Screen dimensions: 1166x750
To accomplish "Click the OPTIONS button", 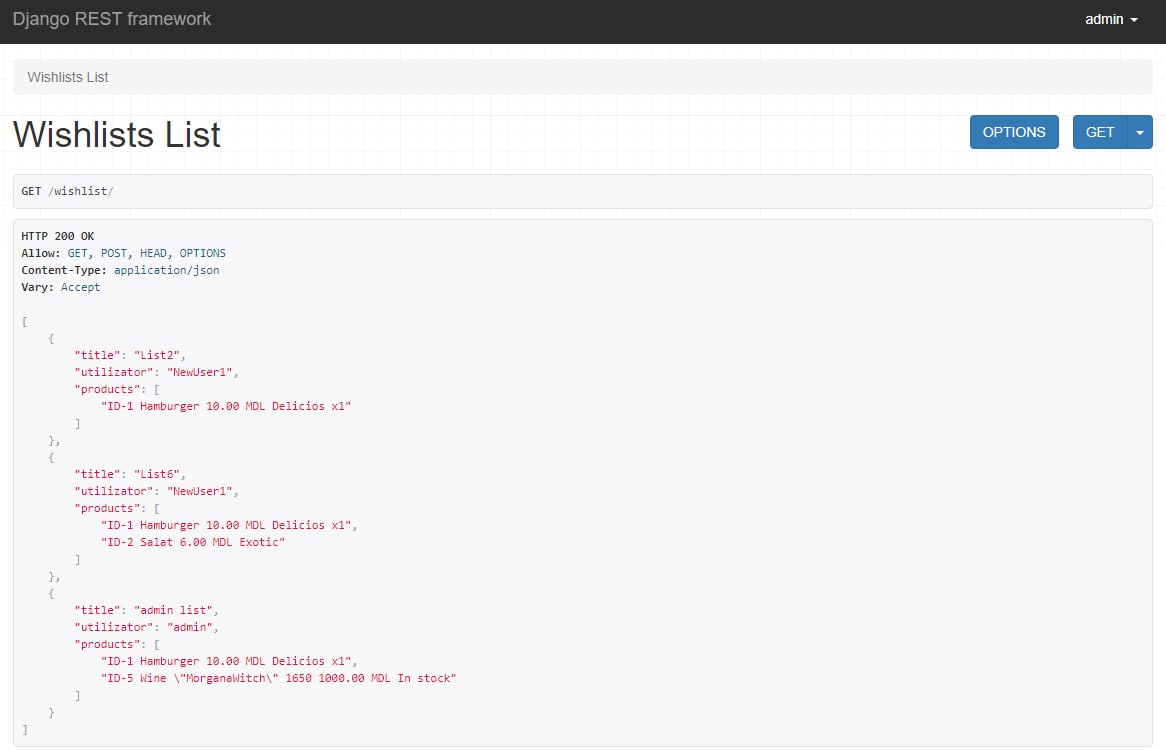I will pyautogui.click(x=1014, y=132).
